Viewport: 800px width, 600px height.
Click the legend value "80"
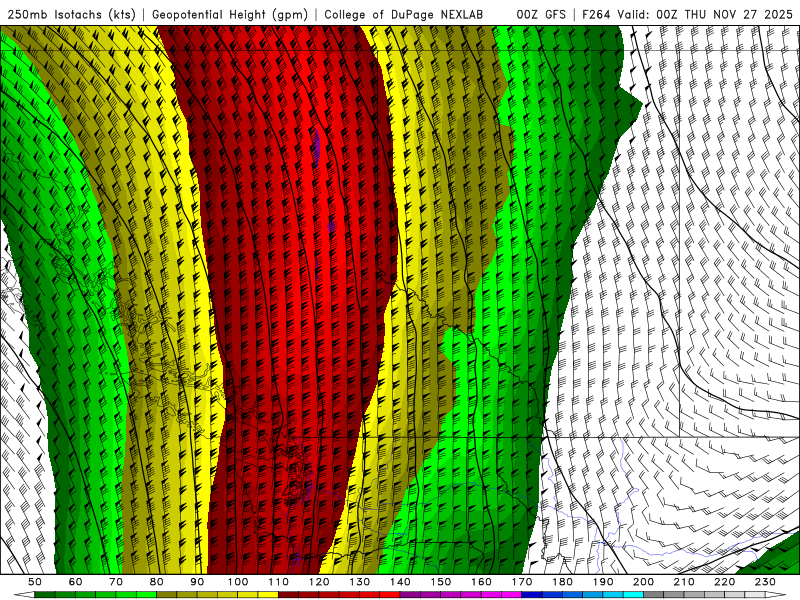[157, 582]
